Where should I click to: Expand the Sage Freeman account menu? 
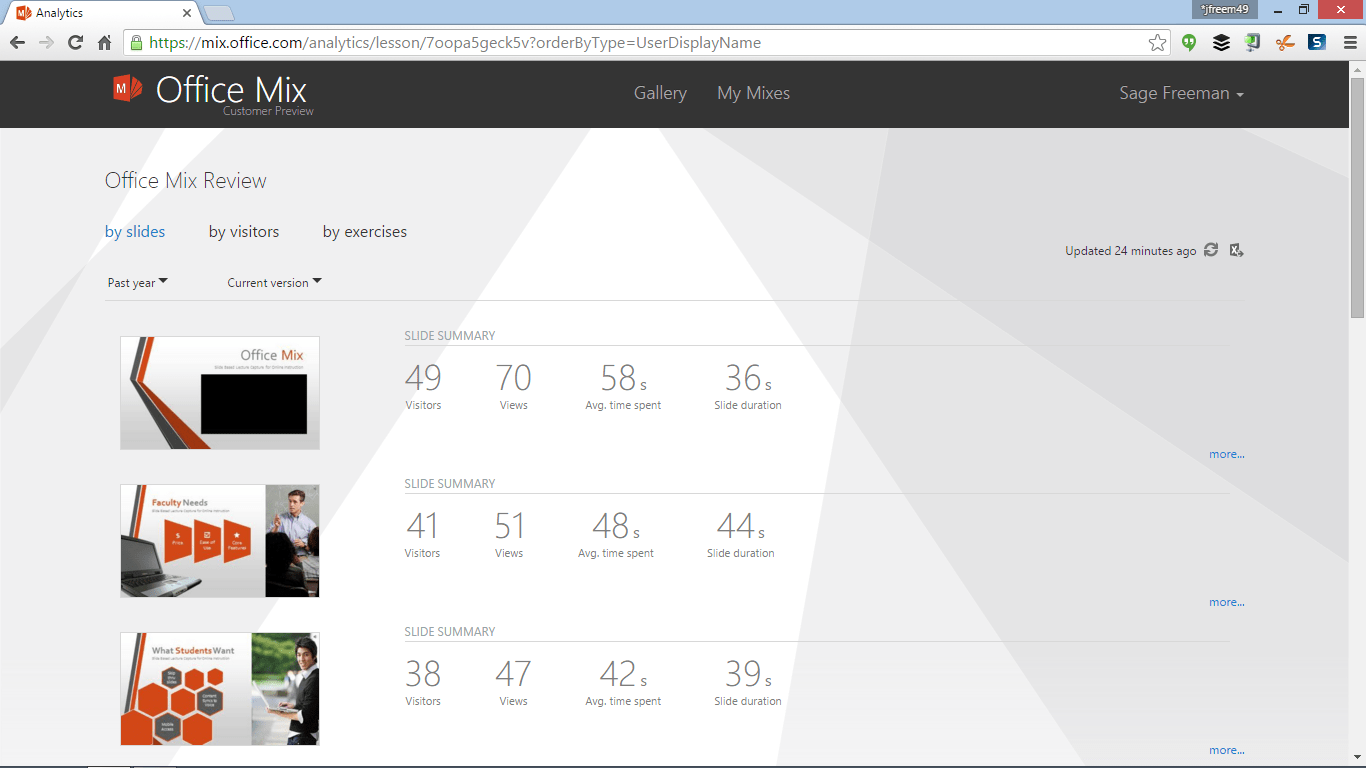click(x=1181, y=93)
